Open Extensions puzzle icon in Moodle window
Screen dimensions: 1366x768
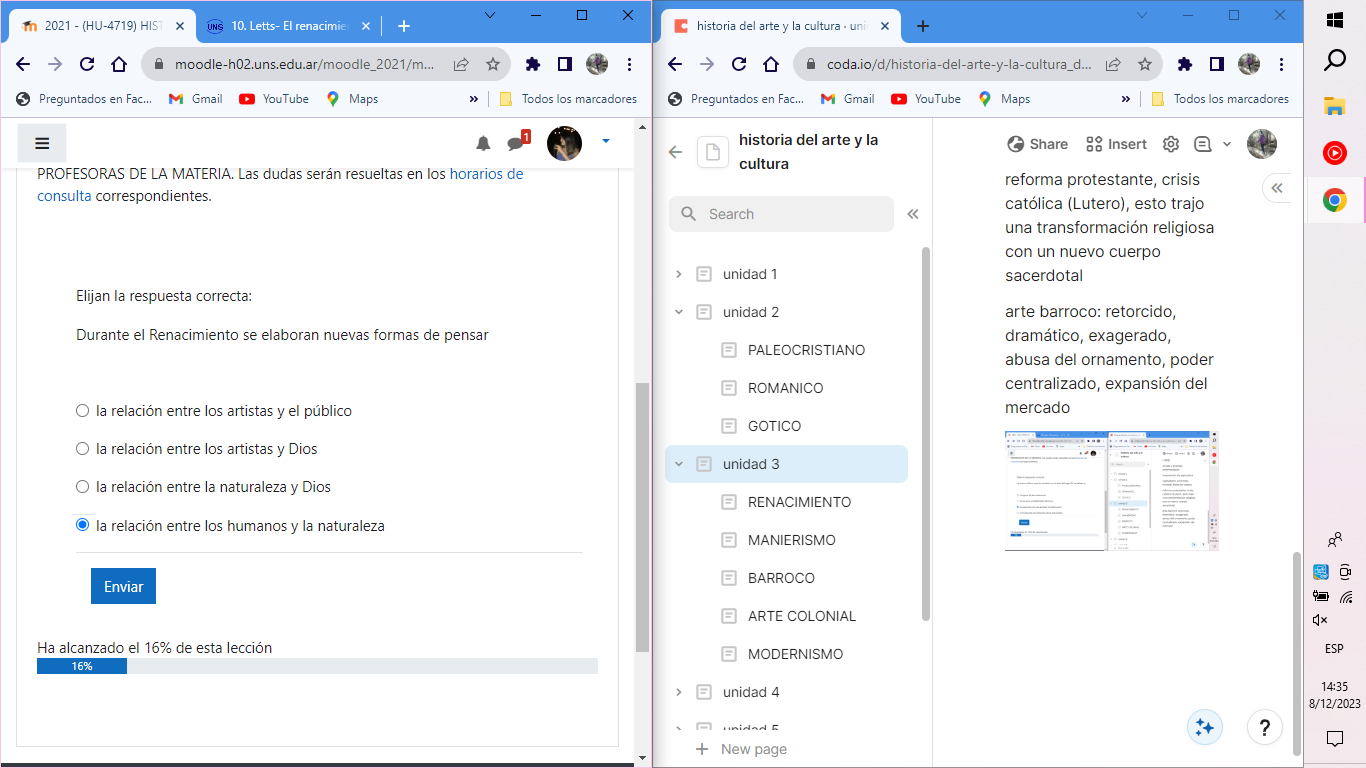533,64
